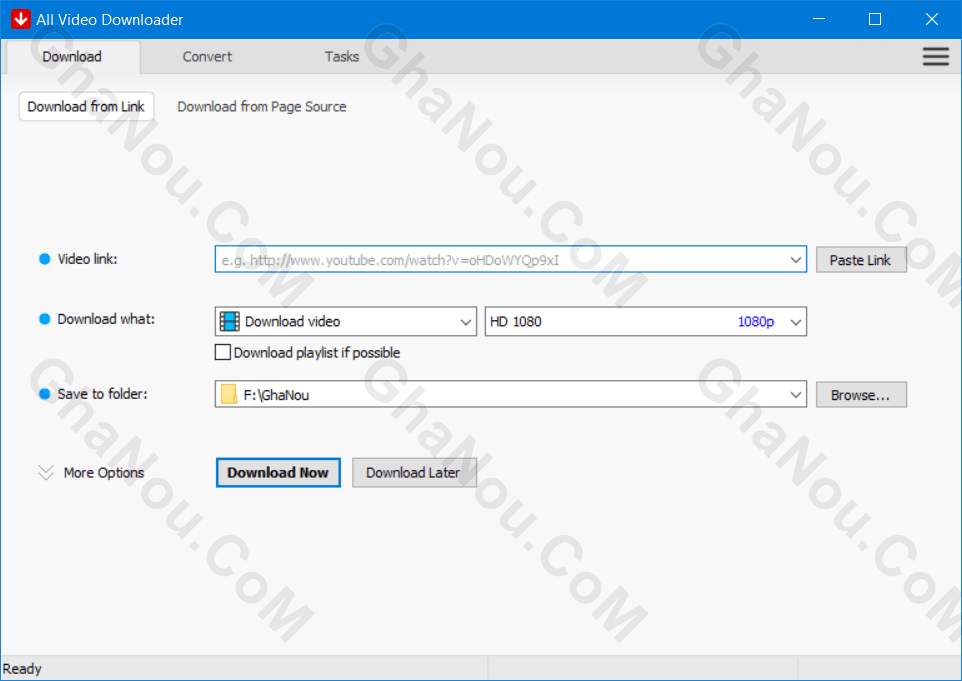Click the Download Now button
962x681 pixels.
278,472
